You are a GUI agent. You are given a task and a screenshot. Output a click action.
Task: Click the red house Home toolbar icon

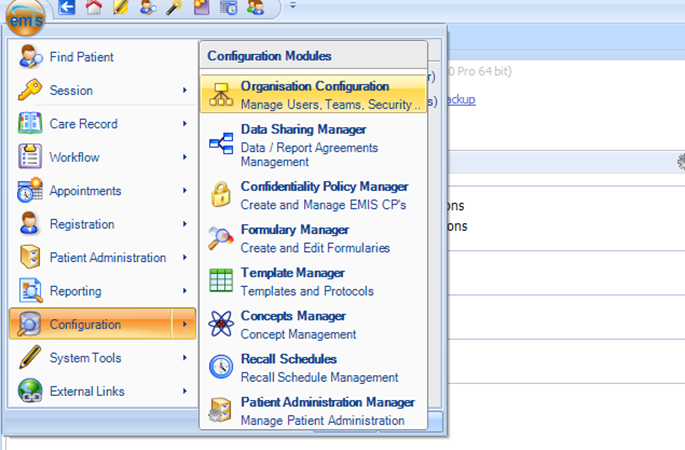click(x=94, y=9)
